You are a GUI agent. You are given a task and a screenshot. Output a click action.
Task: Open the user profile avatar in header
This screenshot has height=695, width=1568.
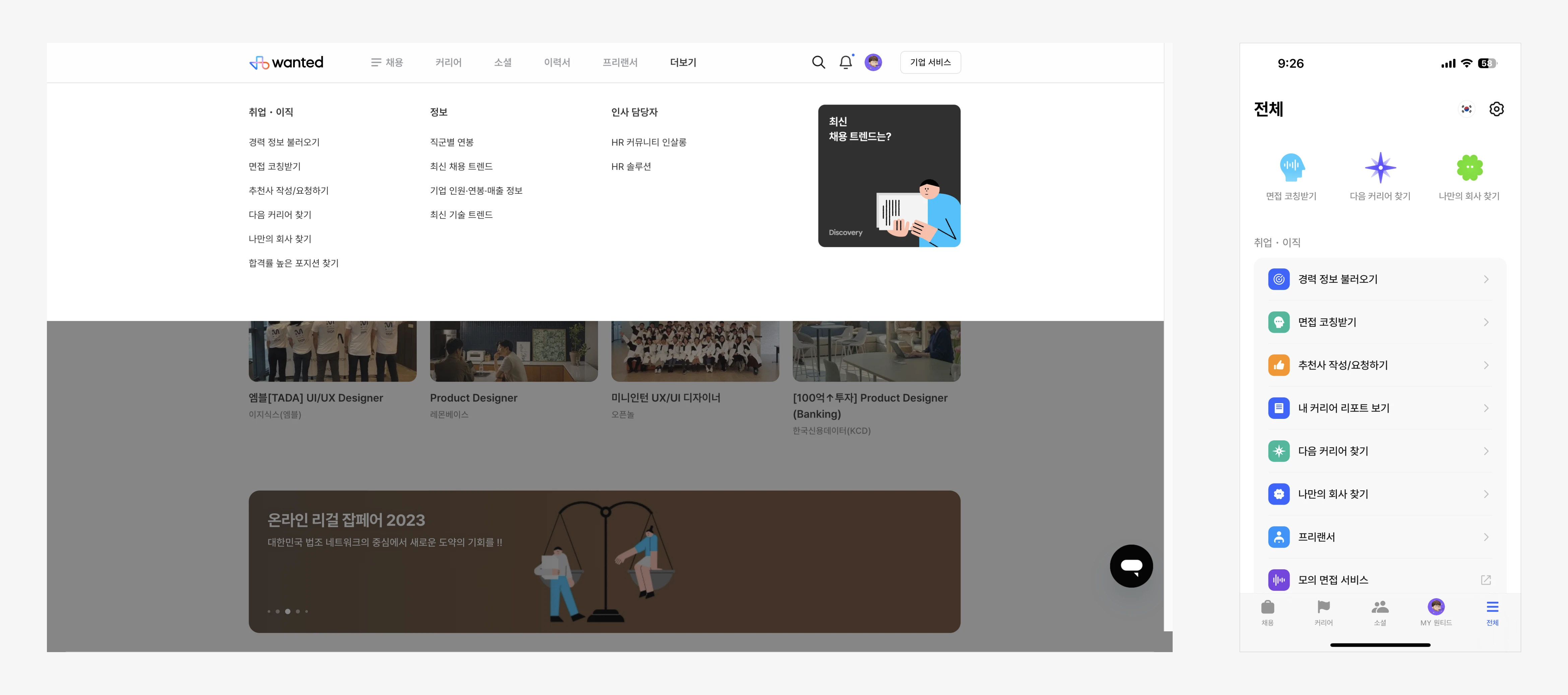tap(873, 62)
